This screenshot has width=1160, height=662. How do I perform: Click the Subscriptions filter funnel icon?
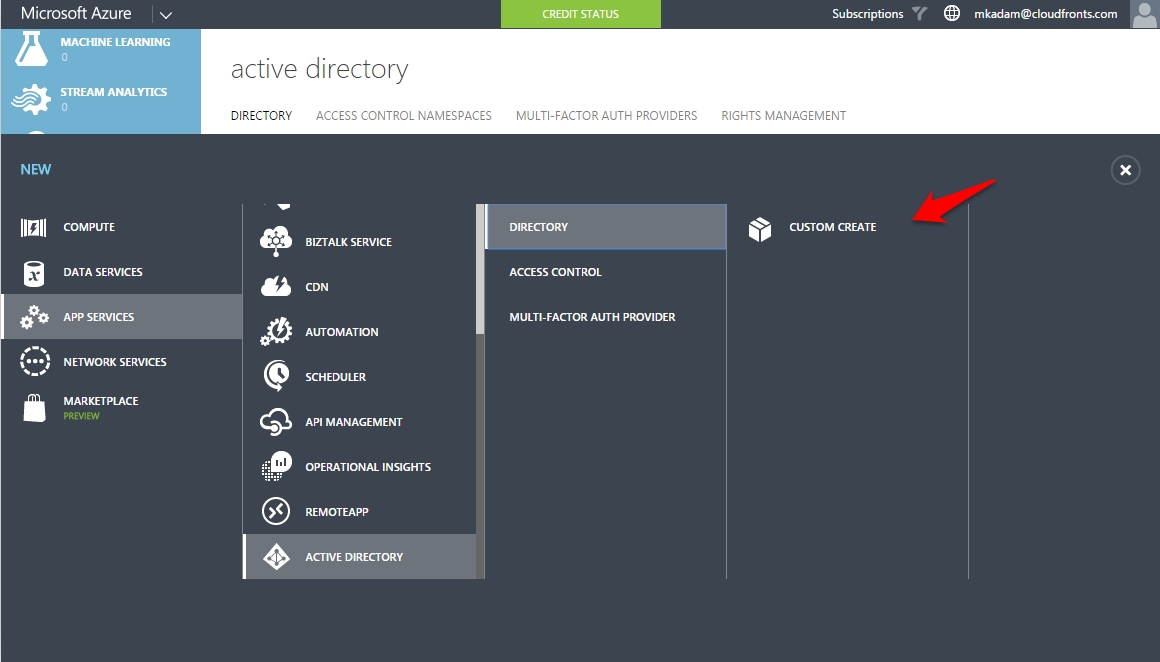pyautogui.click(x=919, y=13)
